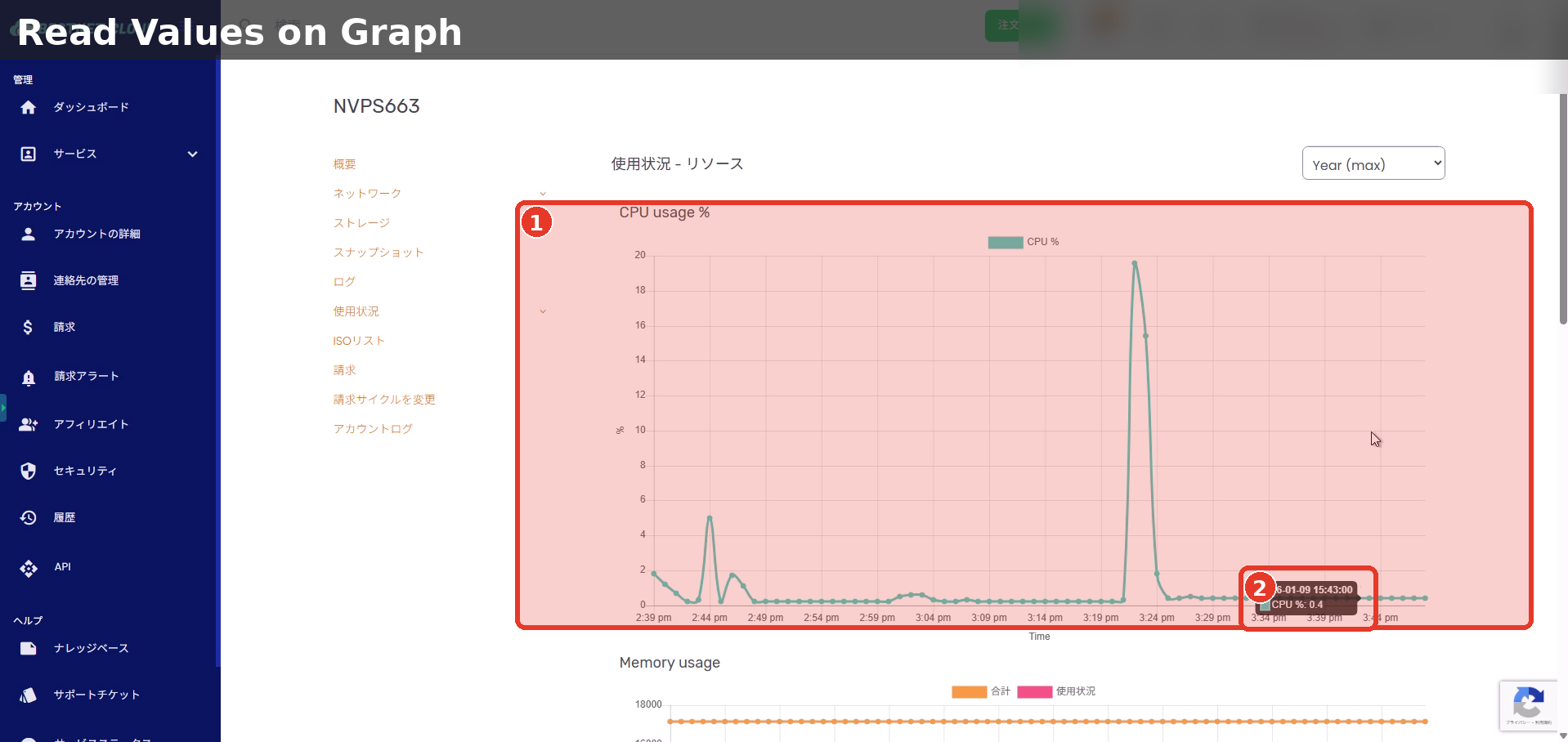Click the history clock icon
This screenshot has height=742, width=1568.
(29, 517)
